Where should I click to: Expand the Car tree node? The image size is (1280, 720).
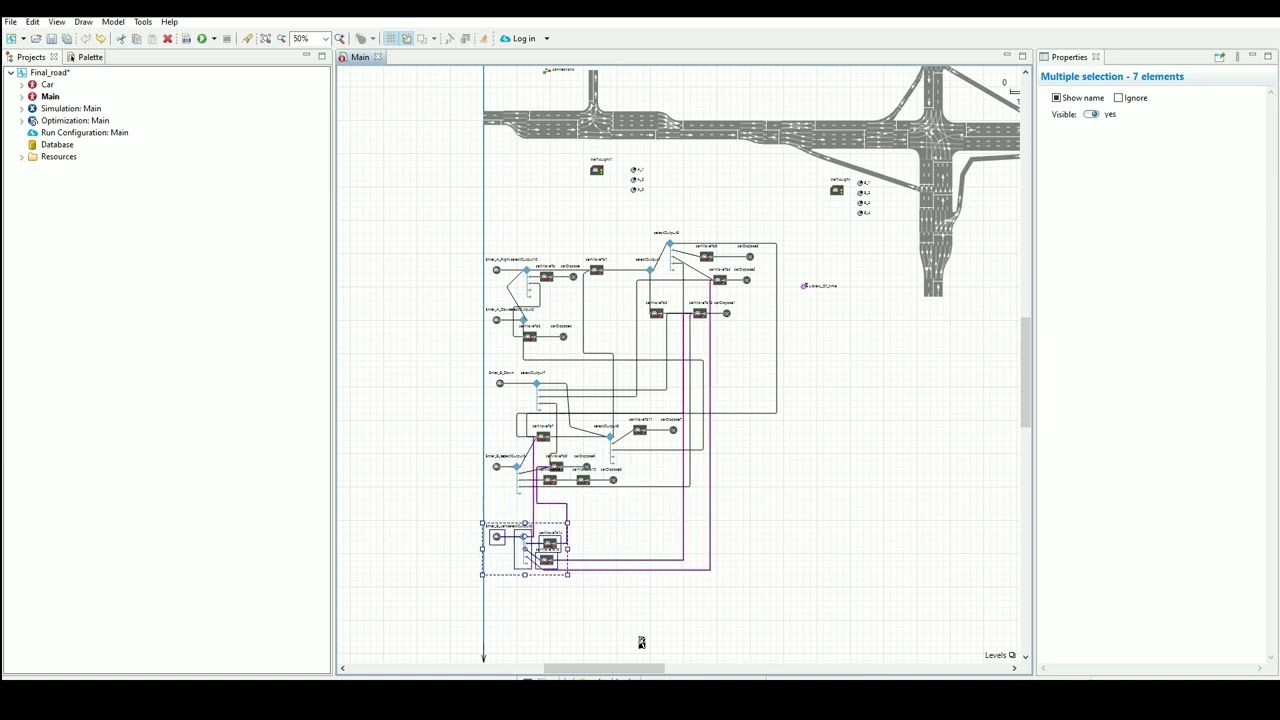pyautogui.click(x=21, y=85)
